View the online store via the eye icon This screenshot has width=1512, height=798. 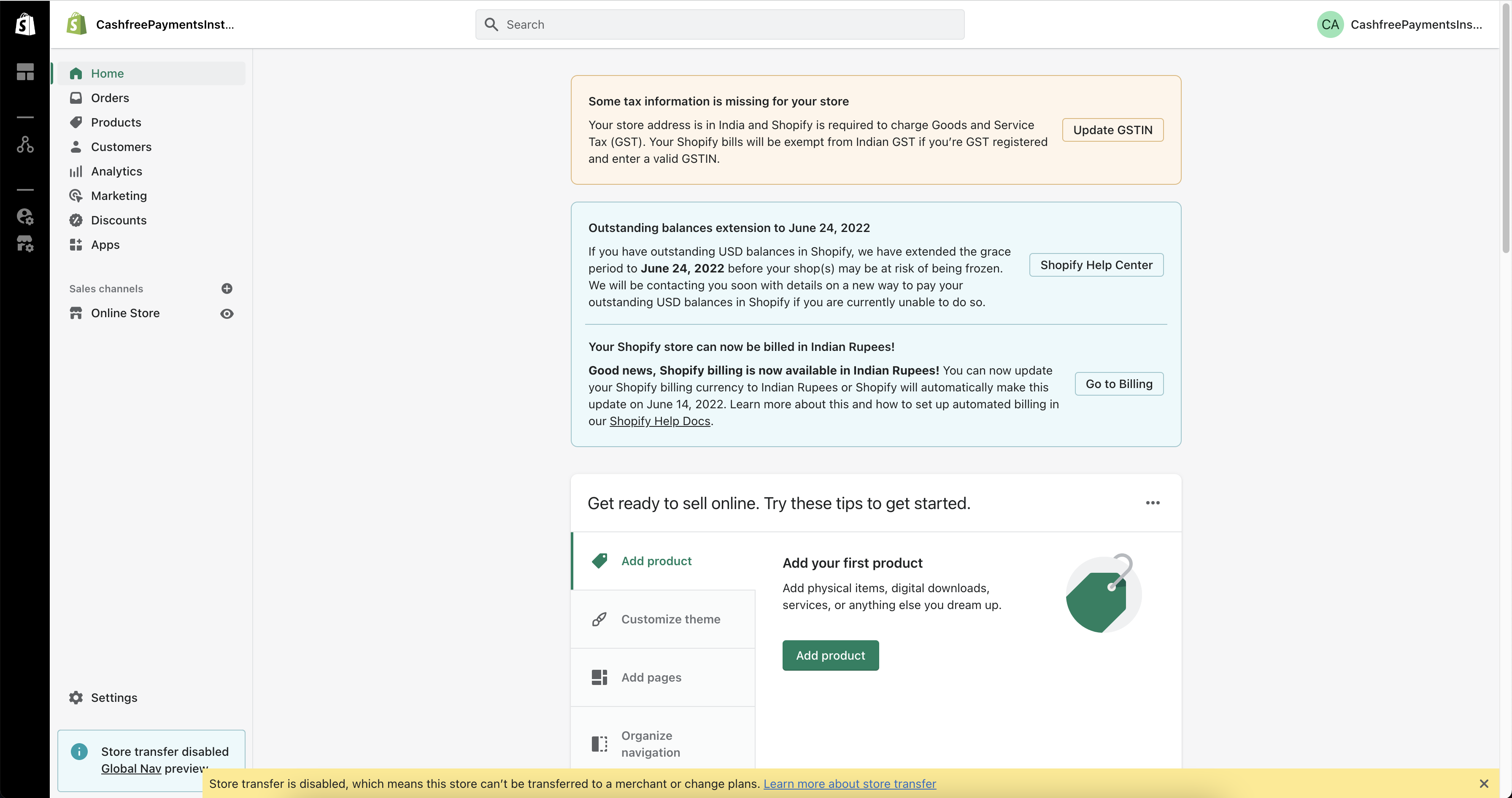pos(227,314)
